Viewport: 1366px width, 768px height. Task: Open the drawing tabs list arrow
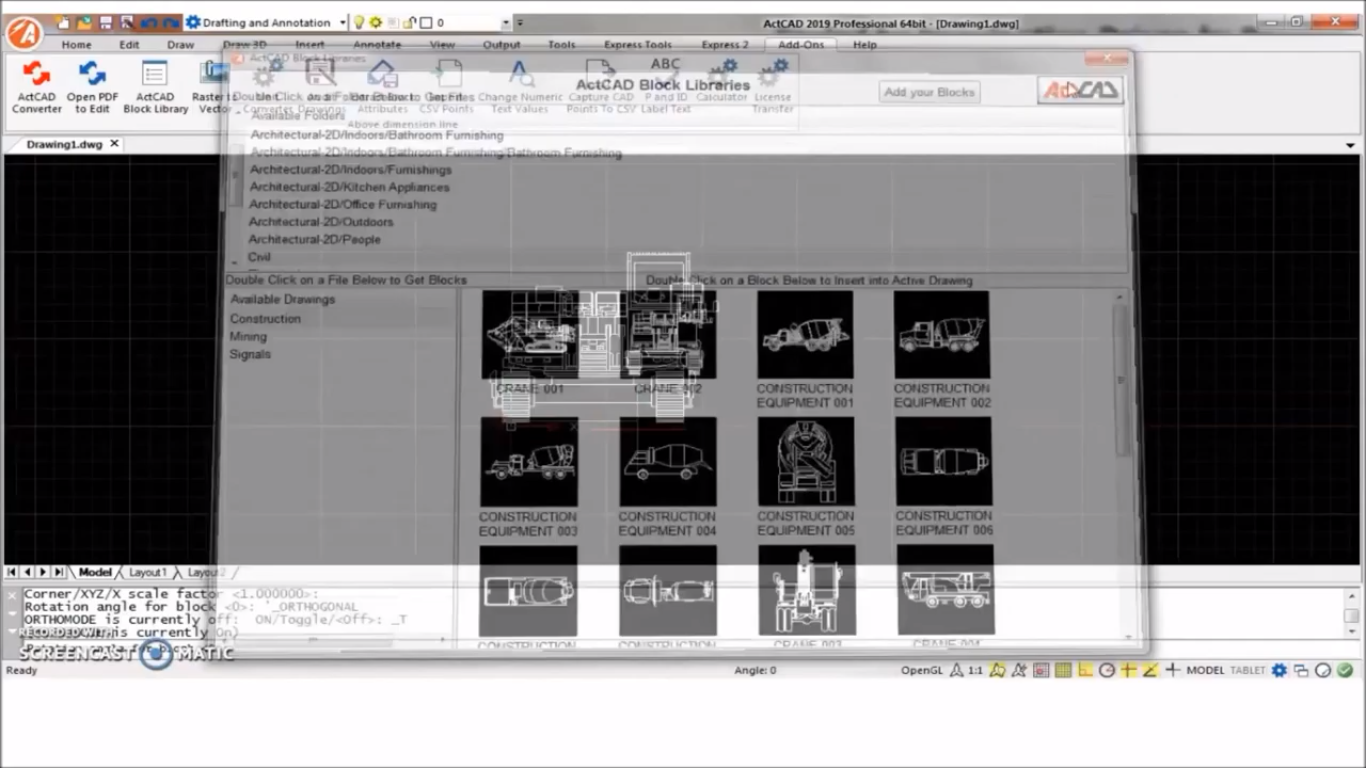coord(1351,145)
